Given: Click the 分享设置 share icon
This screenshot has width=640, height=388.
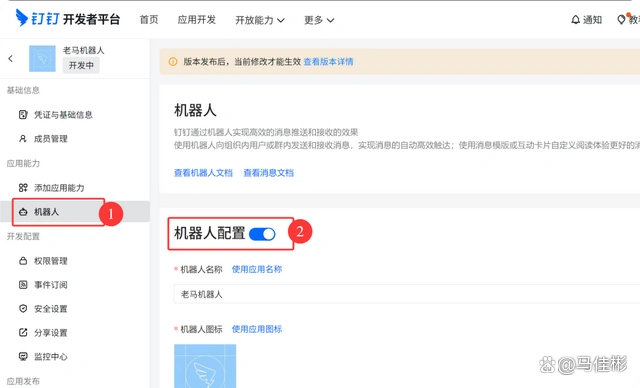Looking at the screenshot, I should pyautogui.click(x=23, y=333).
